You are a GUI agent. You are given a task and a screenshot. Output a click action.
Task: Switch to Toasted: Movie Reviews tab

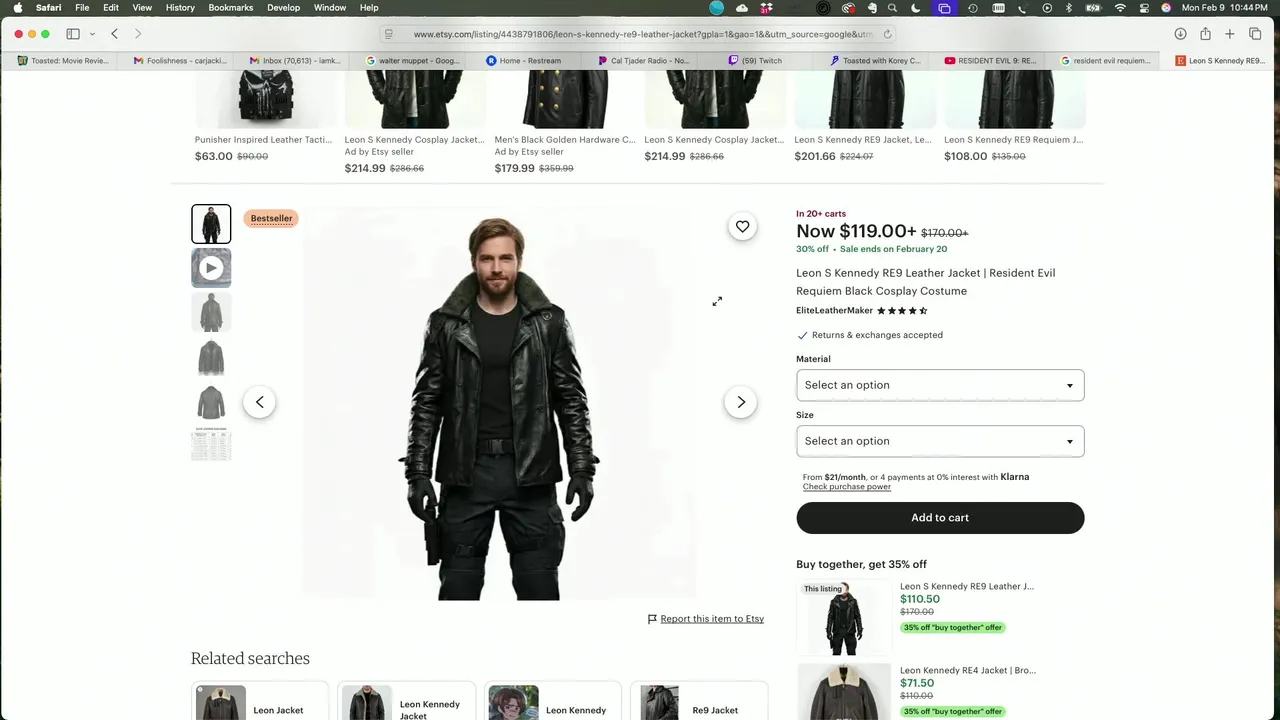(x=64, y=61)
